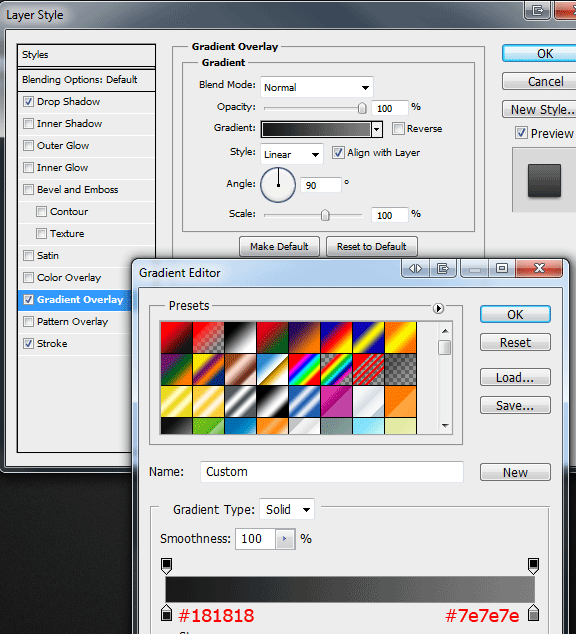Expand the Gradient Type dropdown
The height and width of the screenshot is (634, 576).
[x=287, y=509]
